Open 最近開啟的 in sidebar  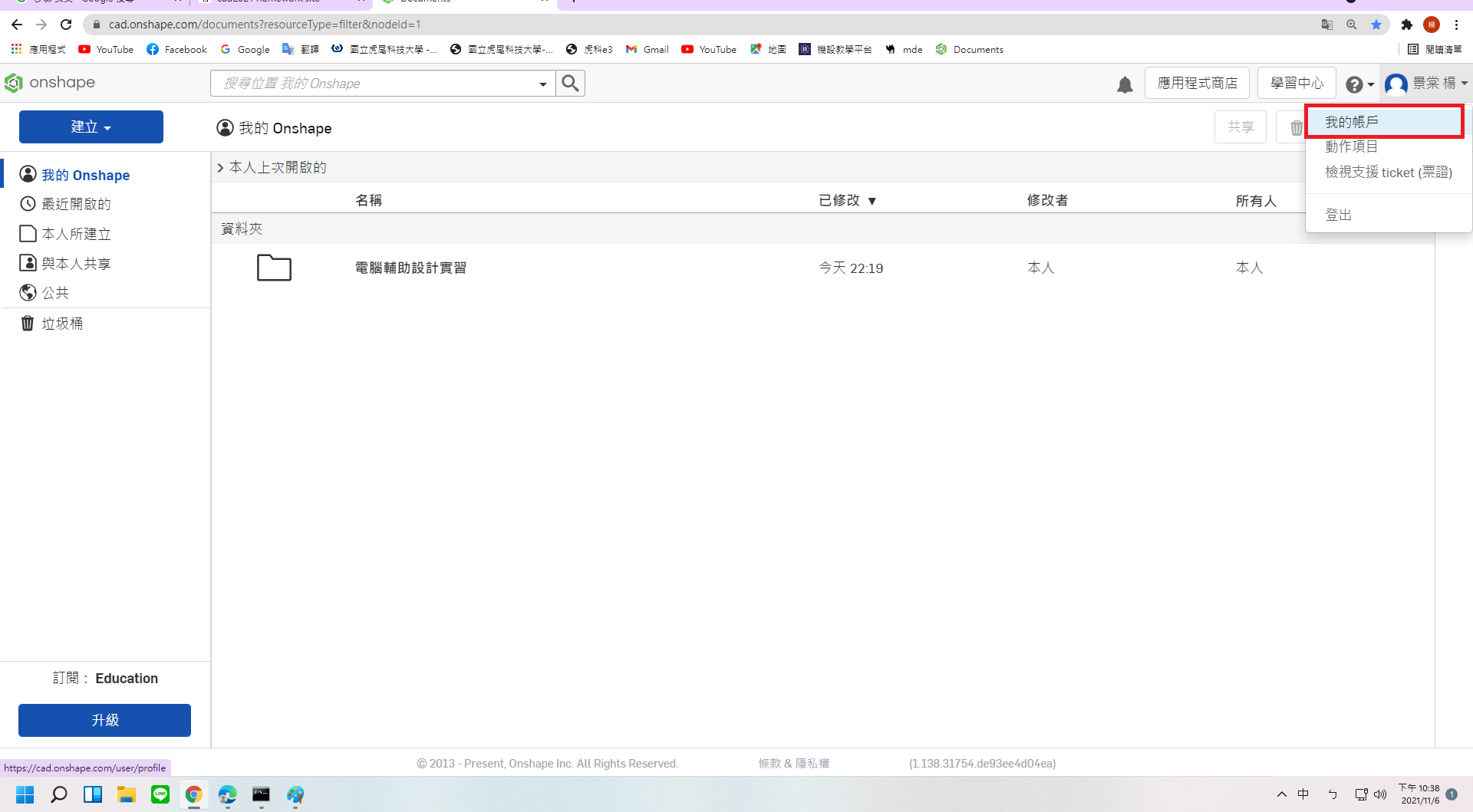(65, 204)
